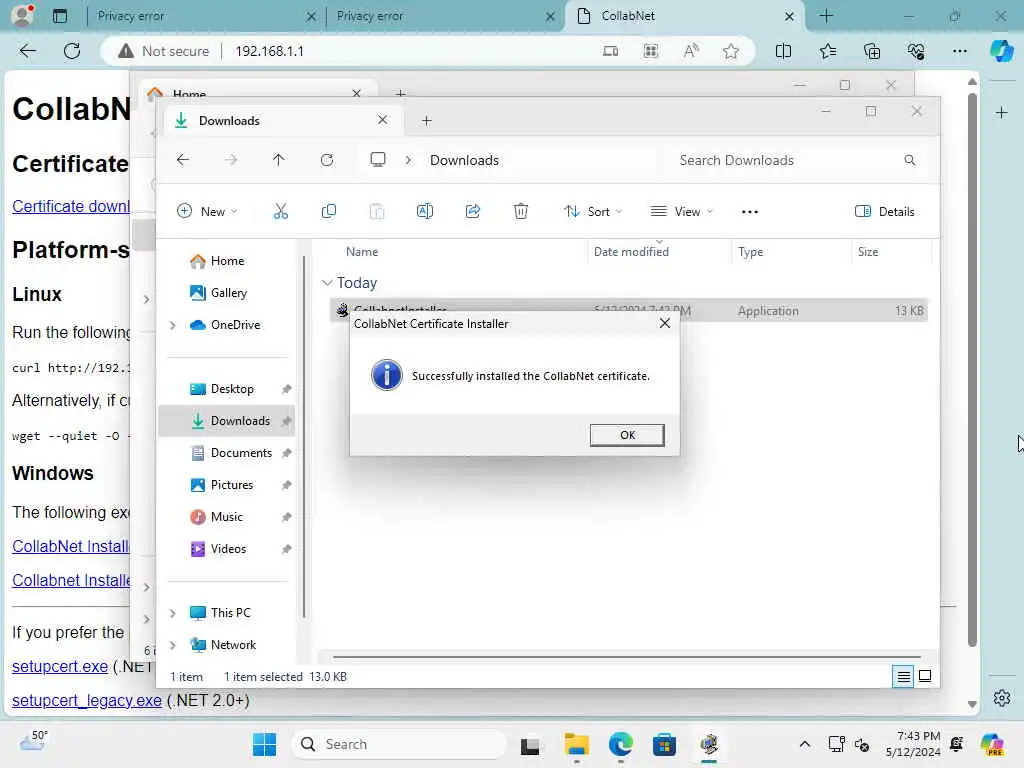Click the Not secure warning in address bar
The width and height of the screenshot is (1024, 768).
164,51
